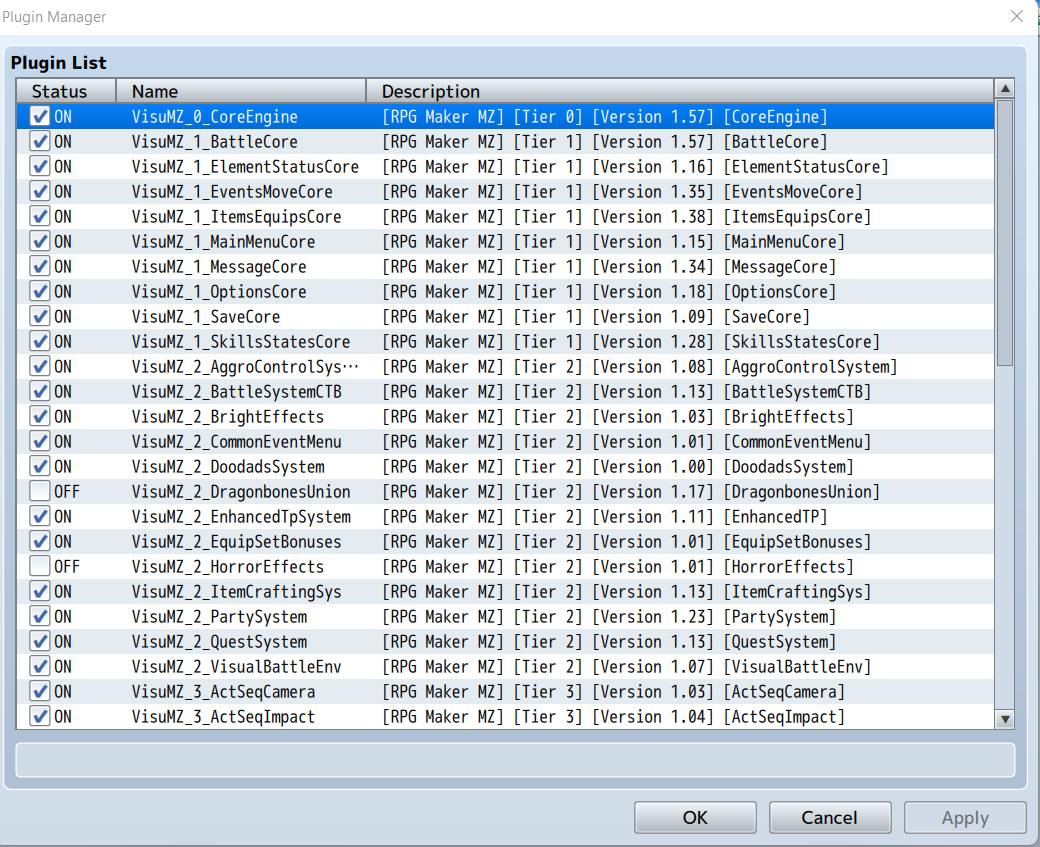This screenshot has height=847, width=1040.
Task: Select the VisuMZ_3_ActSeqCamera plugin name
Action: coord(224,692)
